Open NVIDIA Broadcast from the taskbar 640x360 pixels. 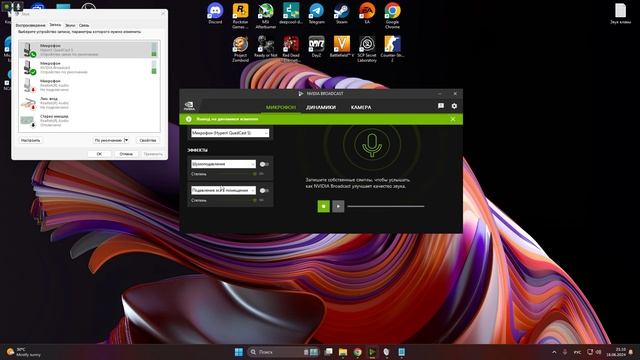pyautogui.click(x=372, y=352)
